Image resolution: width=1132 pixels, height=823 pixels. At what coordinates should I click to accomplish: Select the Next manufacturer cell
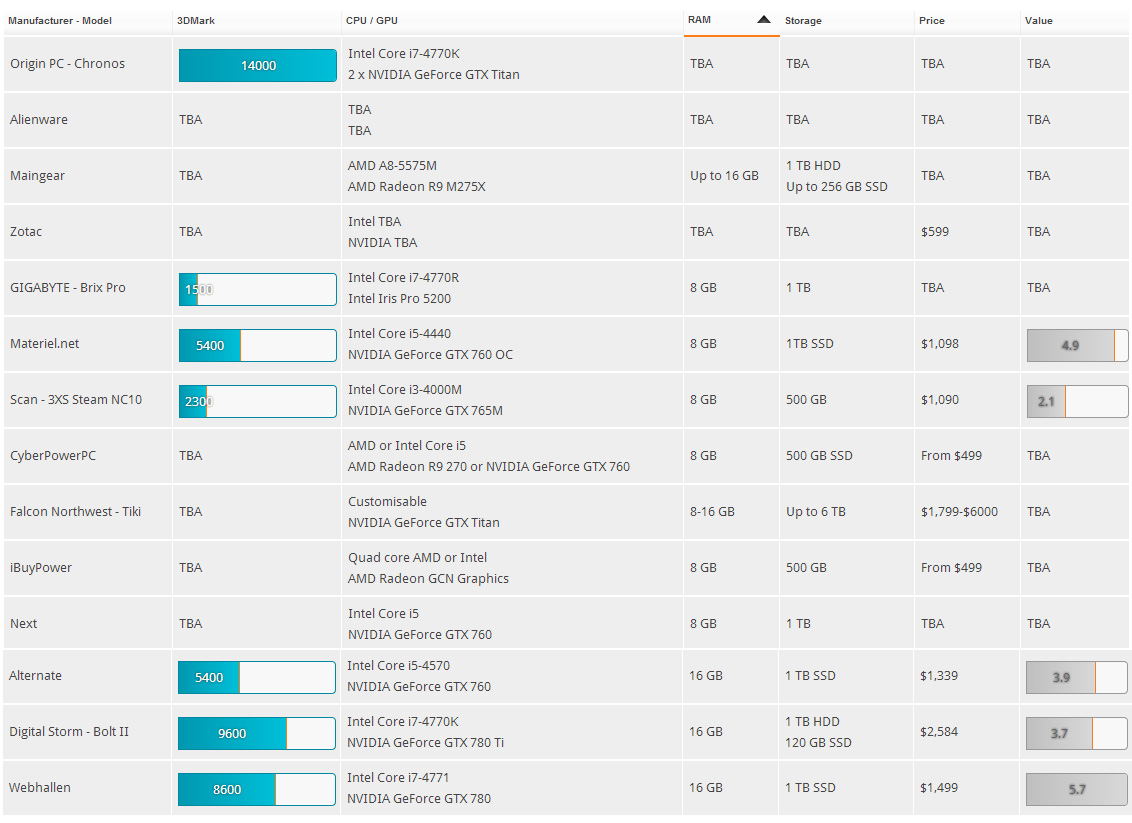[x=24, y=624]
